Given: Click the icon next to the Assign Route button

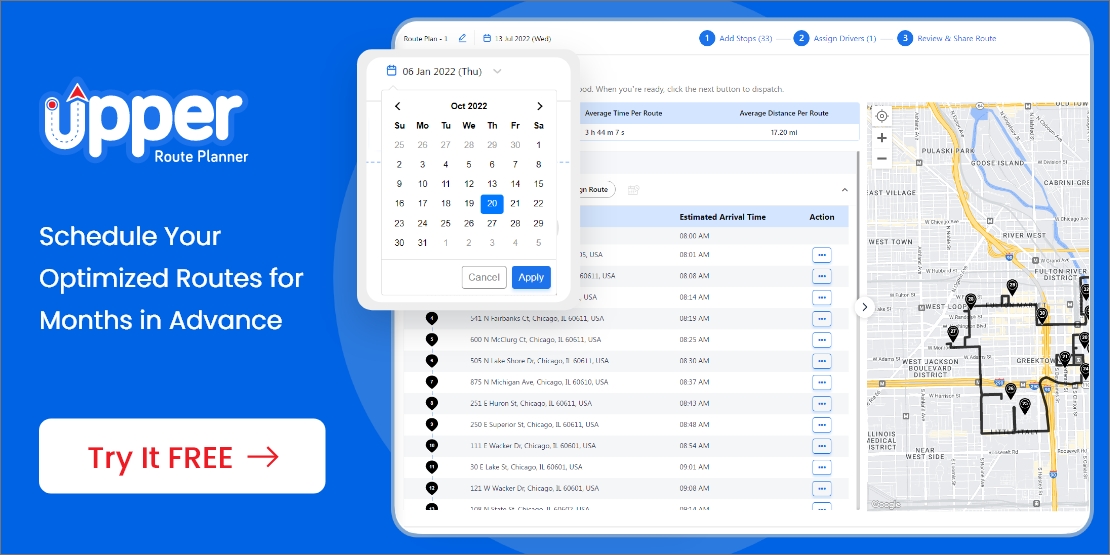Looking at the screenshot, I should tap(634, 190).
